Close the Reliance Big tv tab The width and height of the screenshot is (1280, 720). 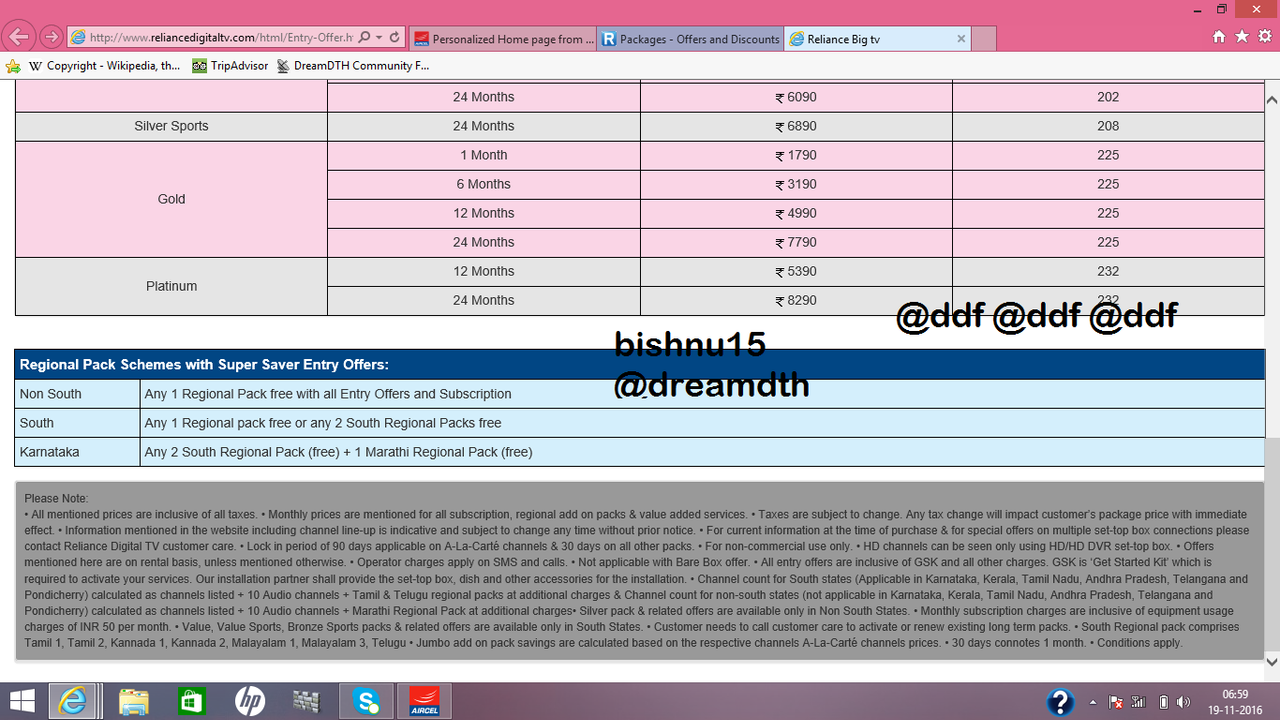(x=961, y=39)
